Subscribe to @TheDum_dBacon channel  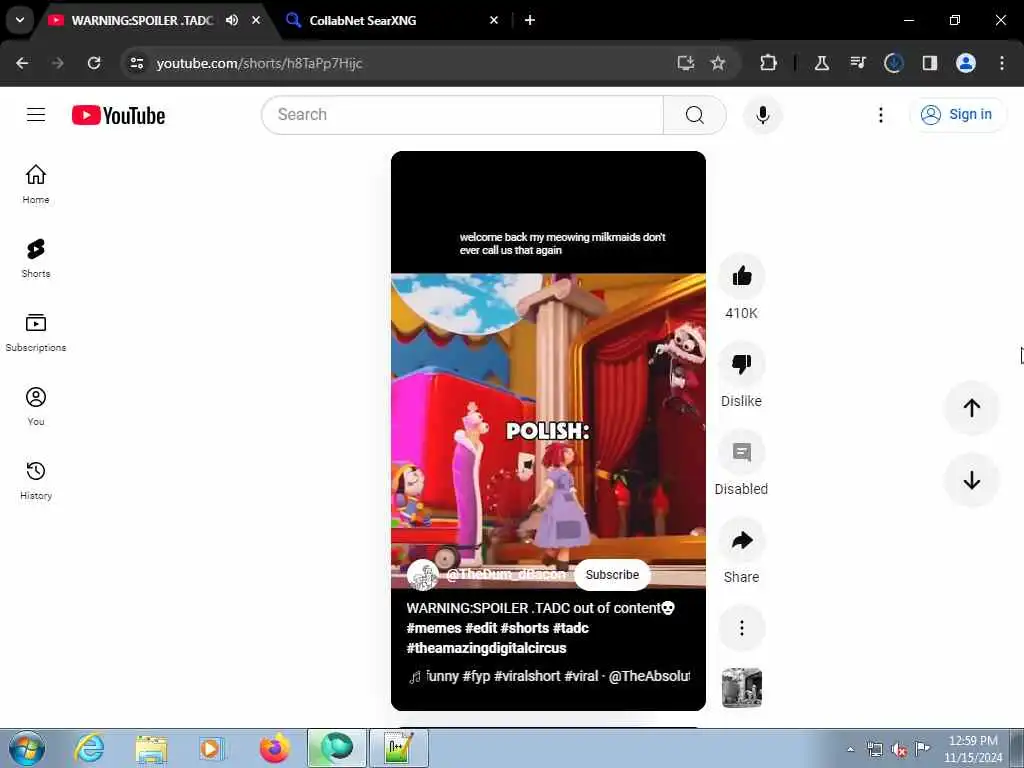point(612,575)
